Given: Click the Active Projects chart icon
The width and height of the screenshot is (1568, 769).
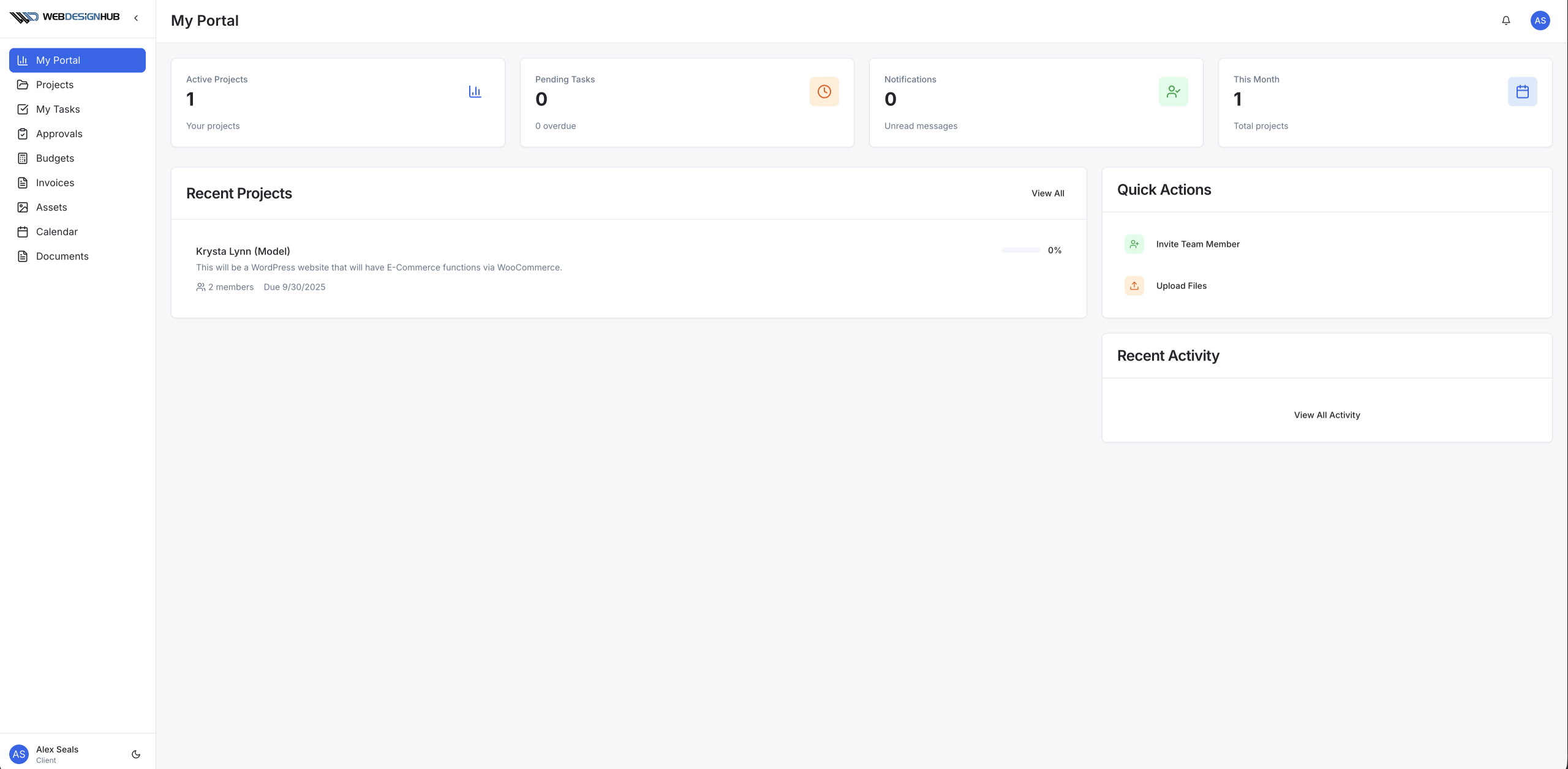Looking at the screenshot, I should [x=475, y=91].
